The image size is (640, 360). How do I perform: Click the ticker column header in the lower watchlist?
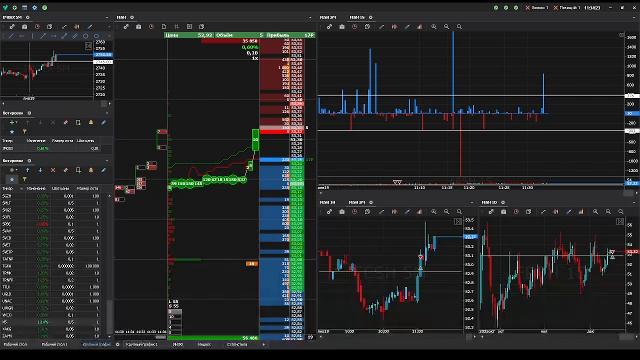point(8,189)
